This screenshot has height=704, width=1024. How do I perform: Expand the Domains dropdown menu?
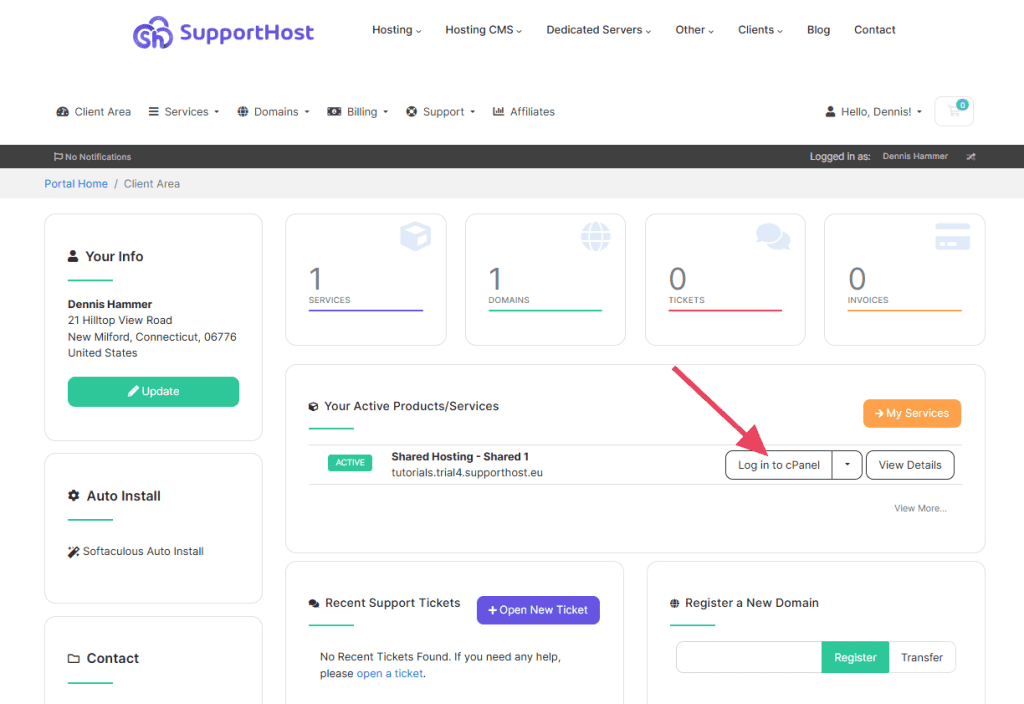tap(273, 112)
